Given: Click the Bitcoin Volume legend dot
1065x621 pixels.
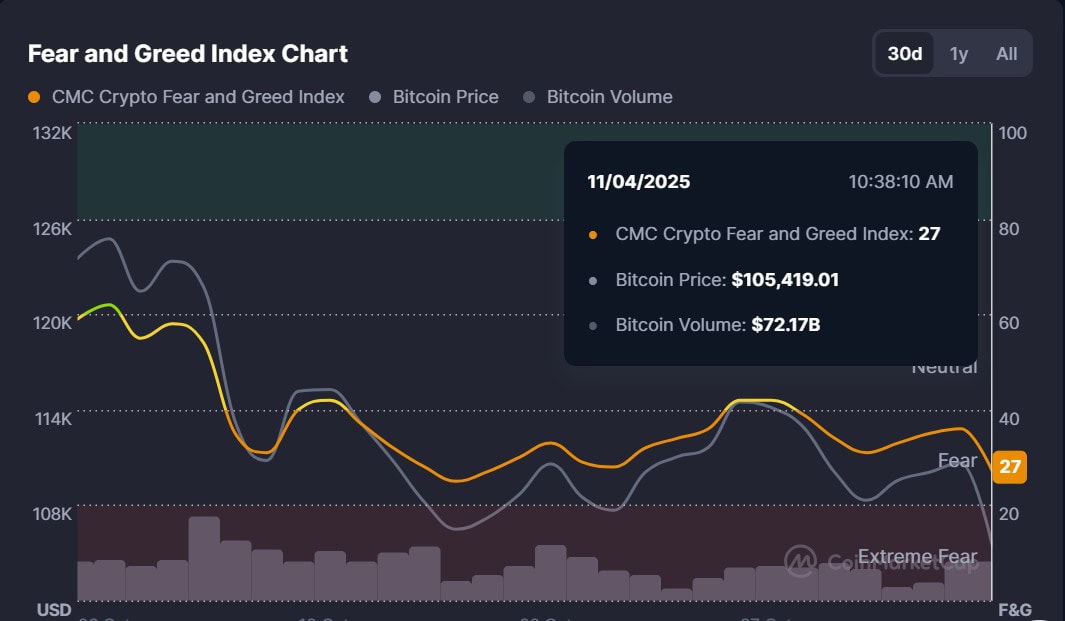Looking at the screenshot, I should click(x=528, y=97).
